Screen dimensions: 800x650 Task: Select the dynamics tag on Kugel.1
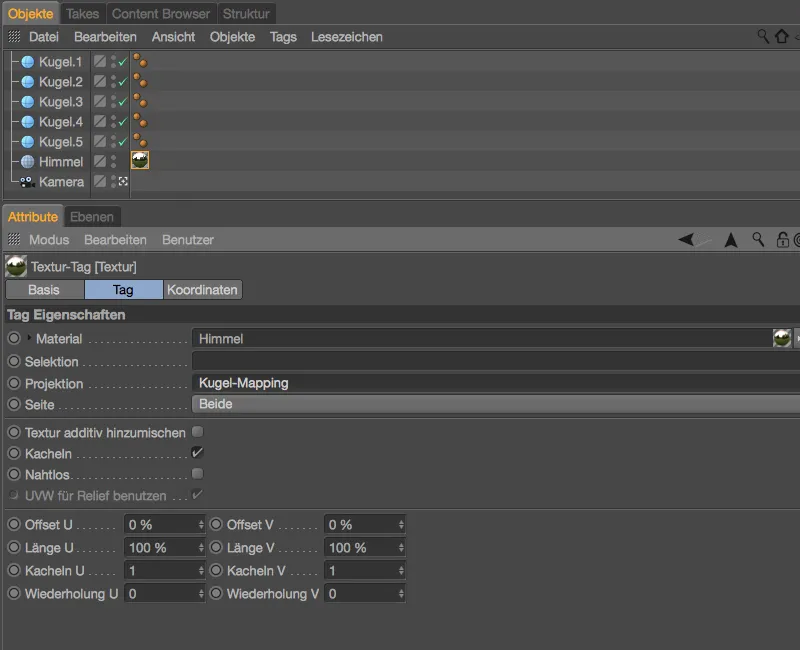click(x=140, y=61)
